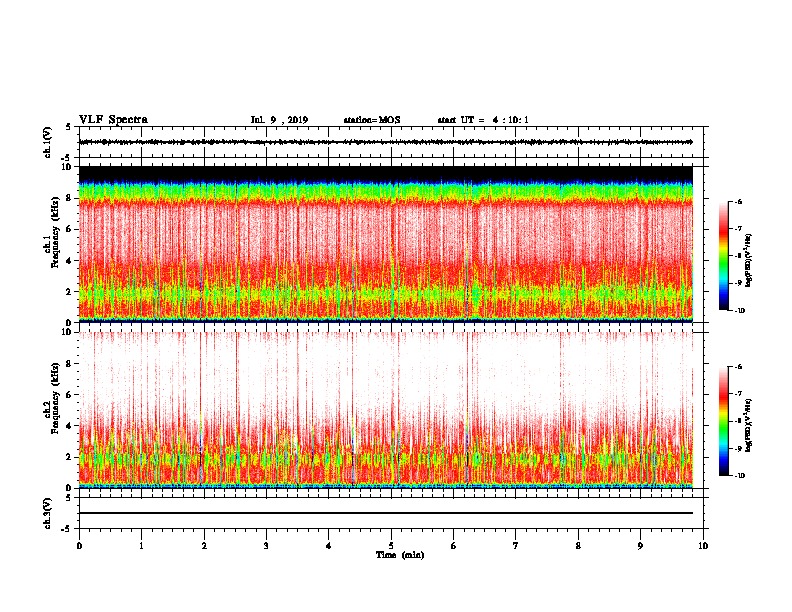Click time axis tick label "9"
Screen dimensions: 792x612
pos(640,546)
